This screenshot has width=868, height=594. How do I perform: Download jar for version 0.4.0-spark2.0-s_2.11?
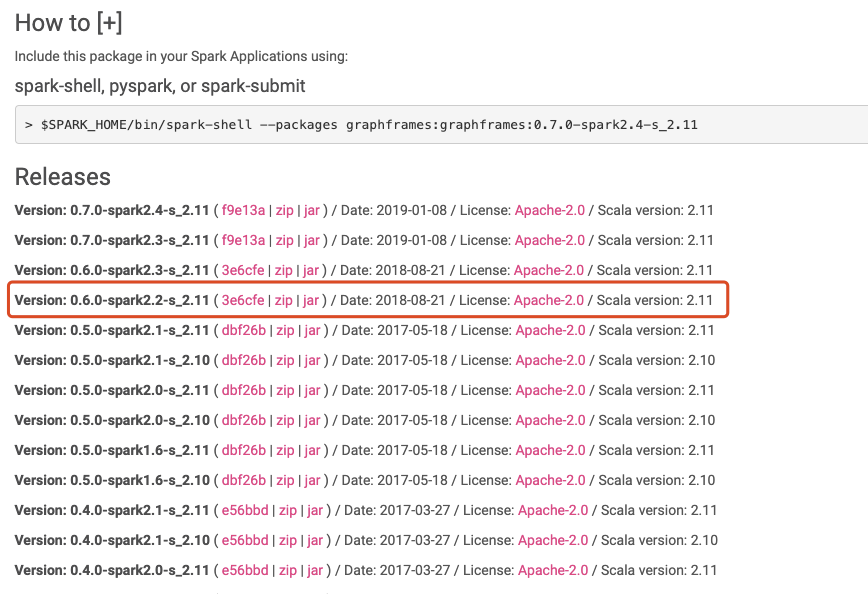pos(315,570)
